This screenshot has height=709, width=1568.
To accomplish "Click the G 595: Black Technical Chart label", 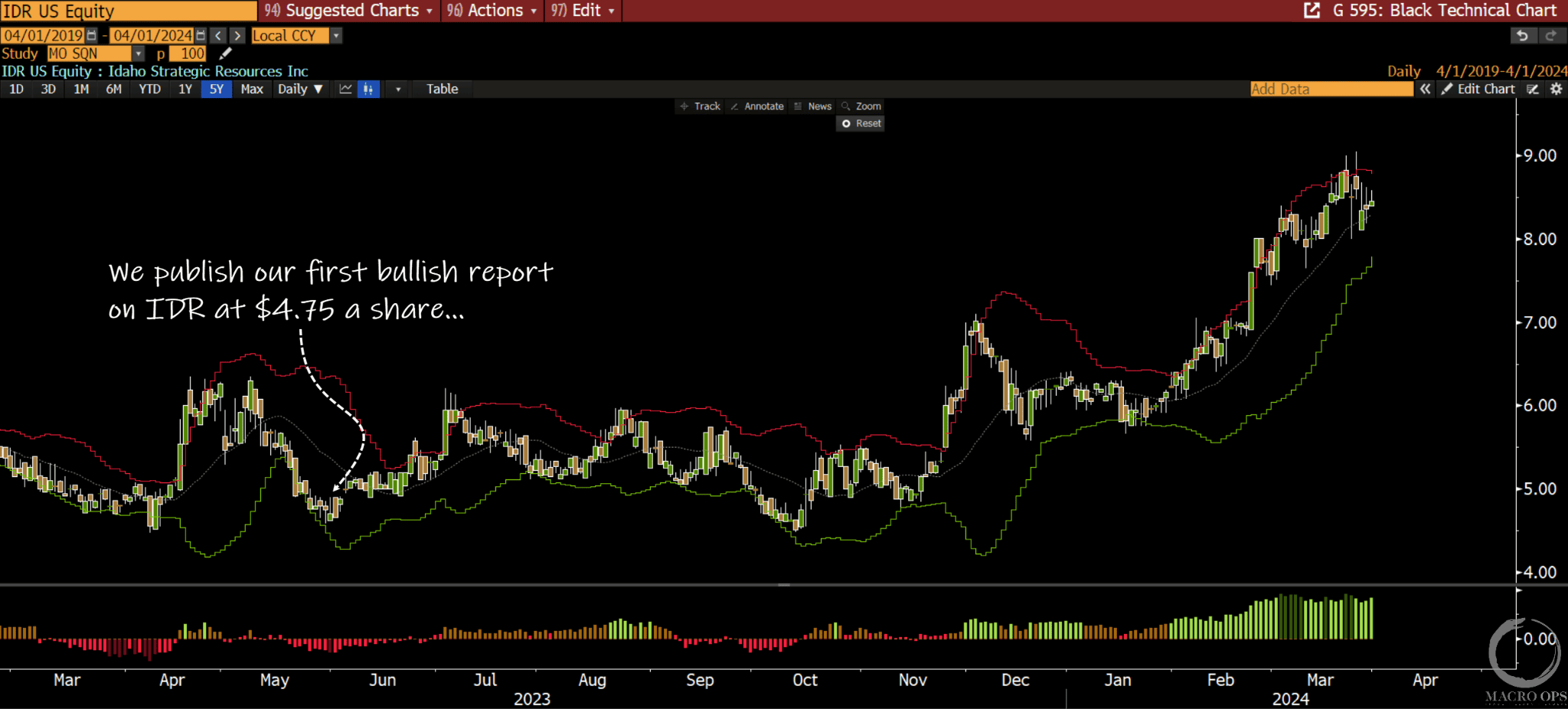I will point(1445,10).
